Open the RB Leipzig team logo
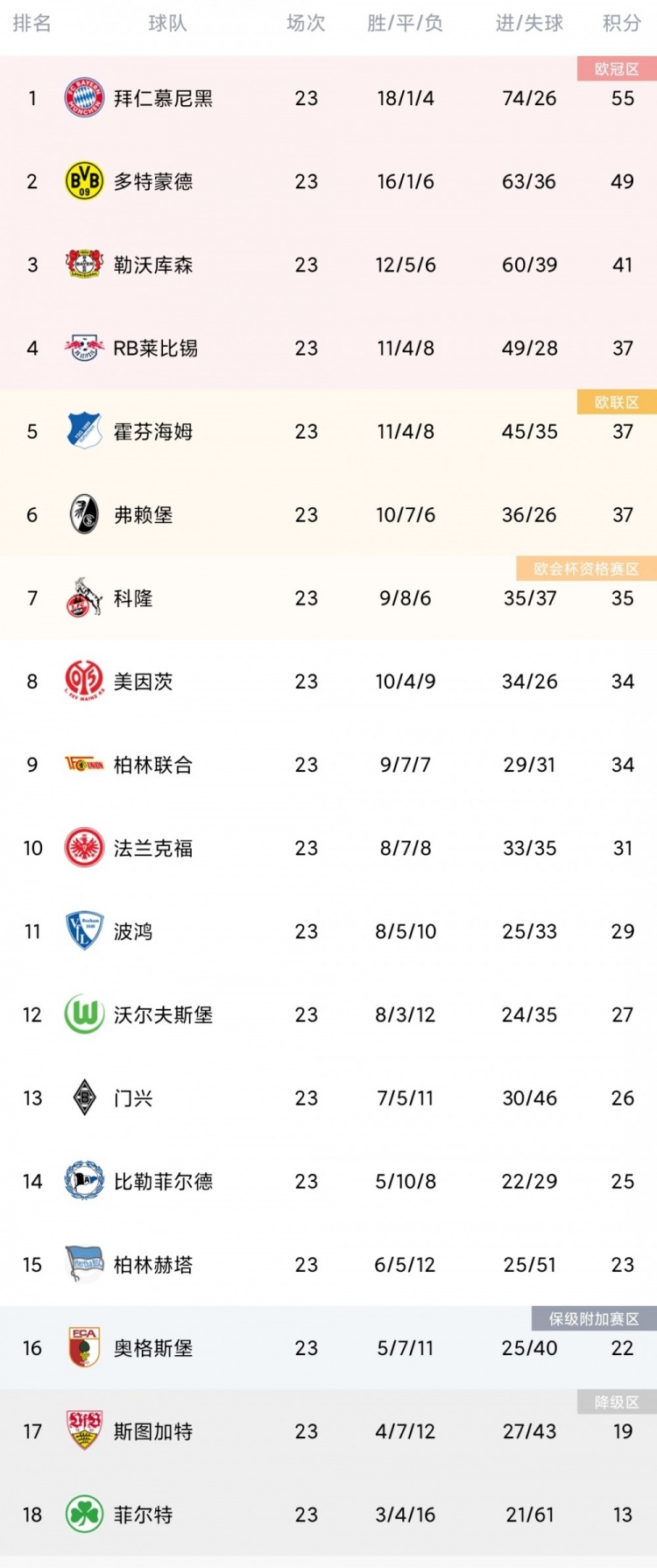 tap(84, 348)
